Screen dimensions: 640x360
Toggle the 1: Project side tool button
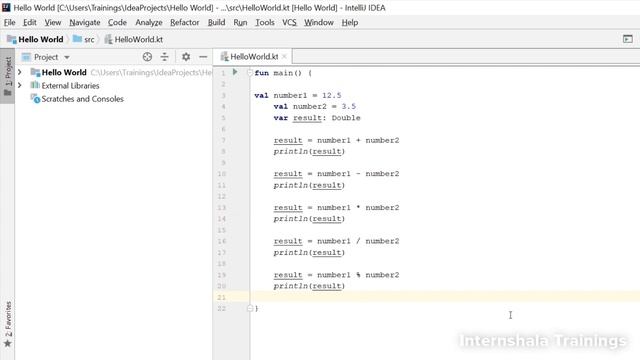tap(7, 76)
